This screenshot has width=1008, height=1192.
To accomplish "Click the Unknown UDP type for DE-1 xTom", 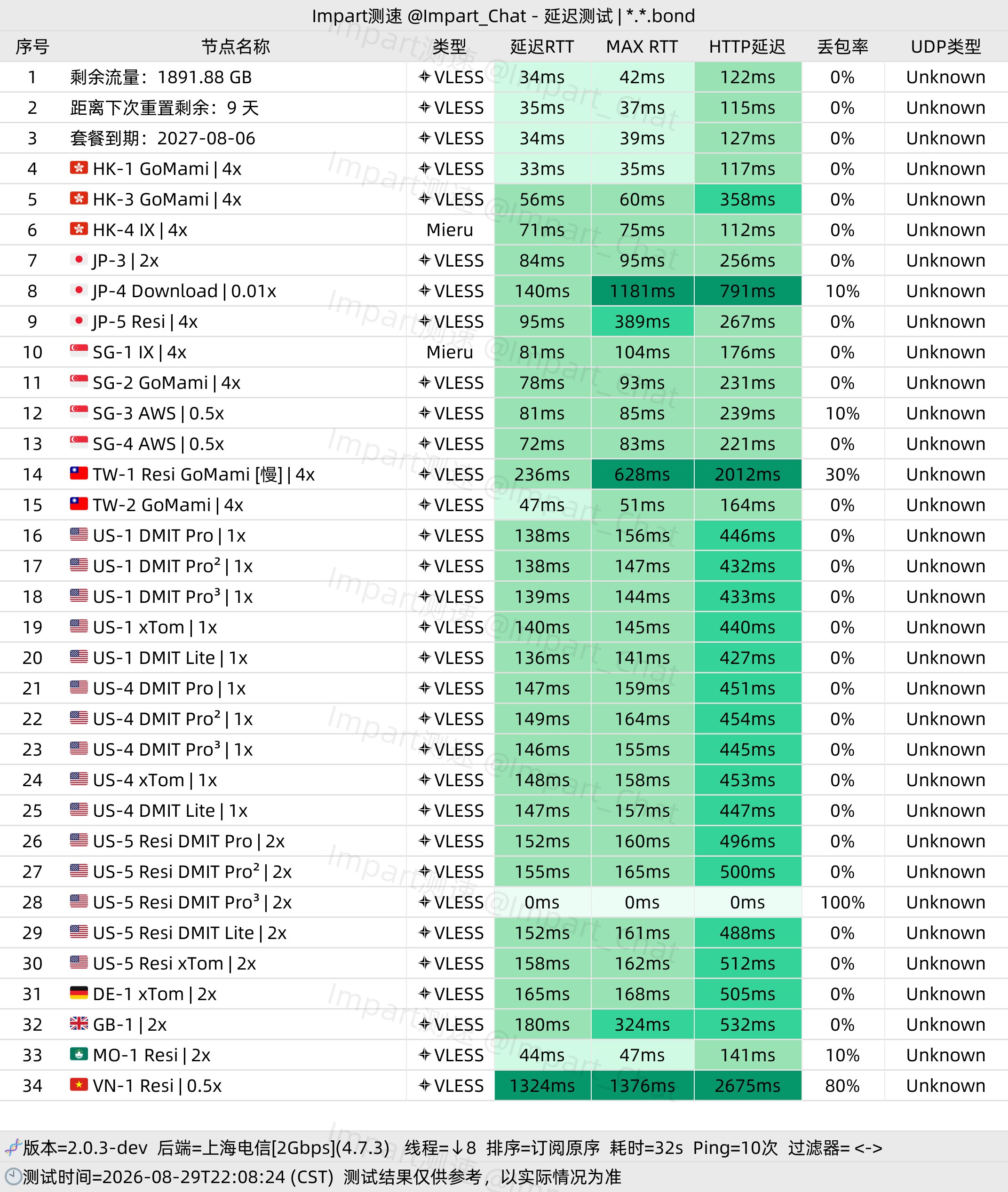I will 946,994.
